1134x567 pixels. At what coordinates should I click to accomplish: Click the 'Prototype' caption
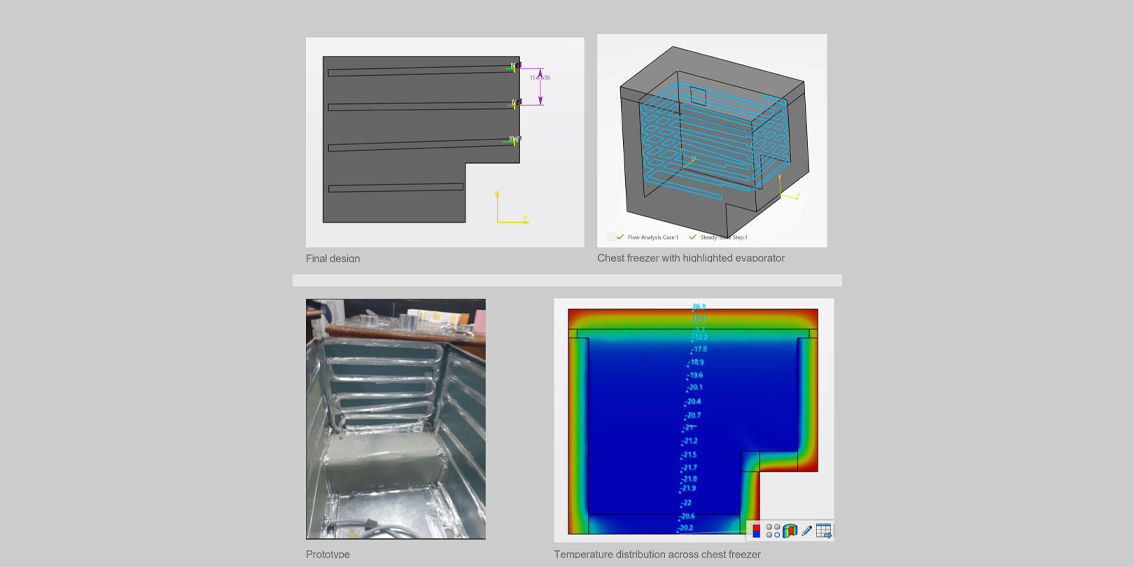click(x=328, y=554)
